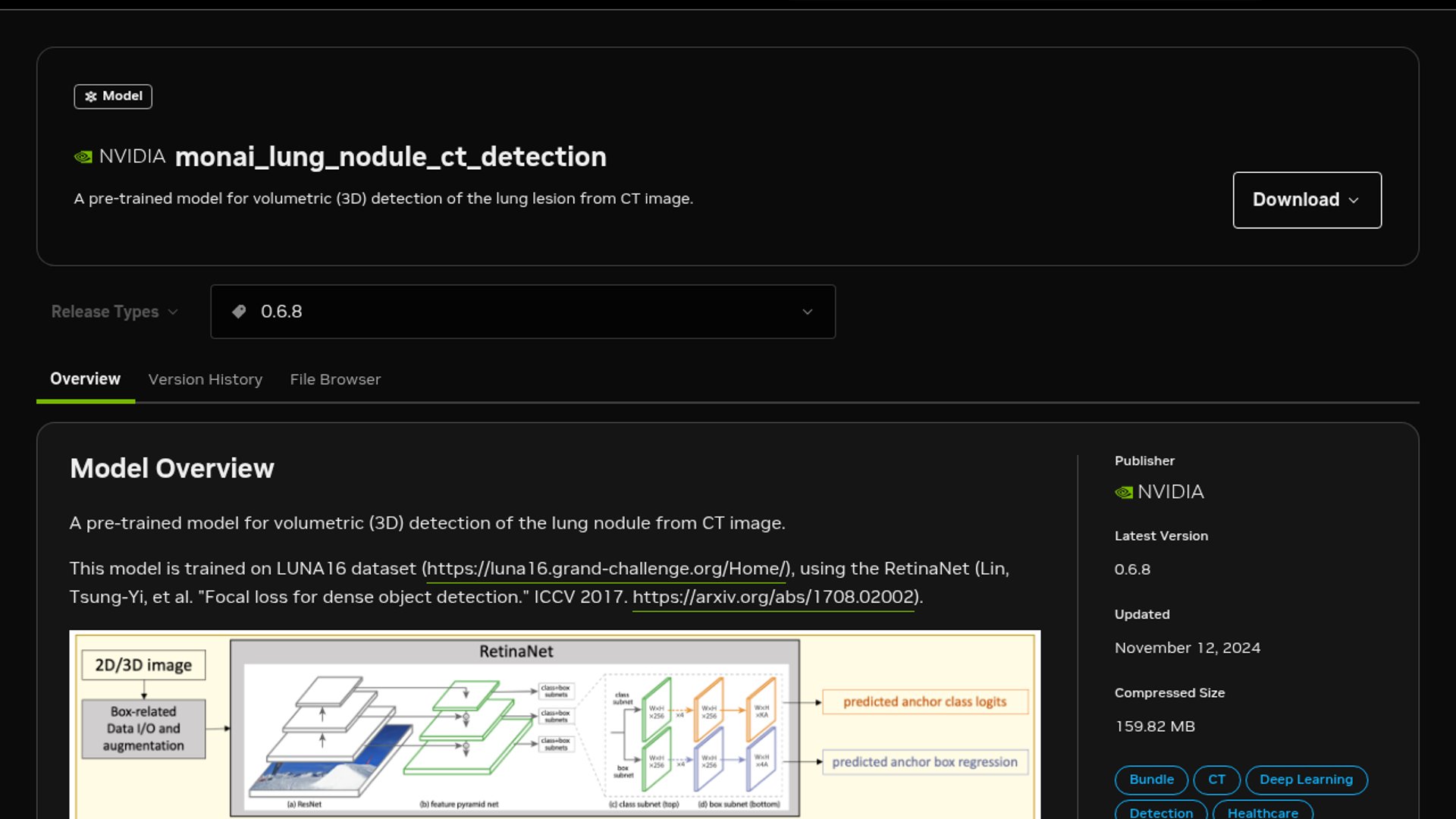1456x819 pixels.
Task: Click the NVIDIA logo beside the model title
Action: (83, 157)
